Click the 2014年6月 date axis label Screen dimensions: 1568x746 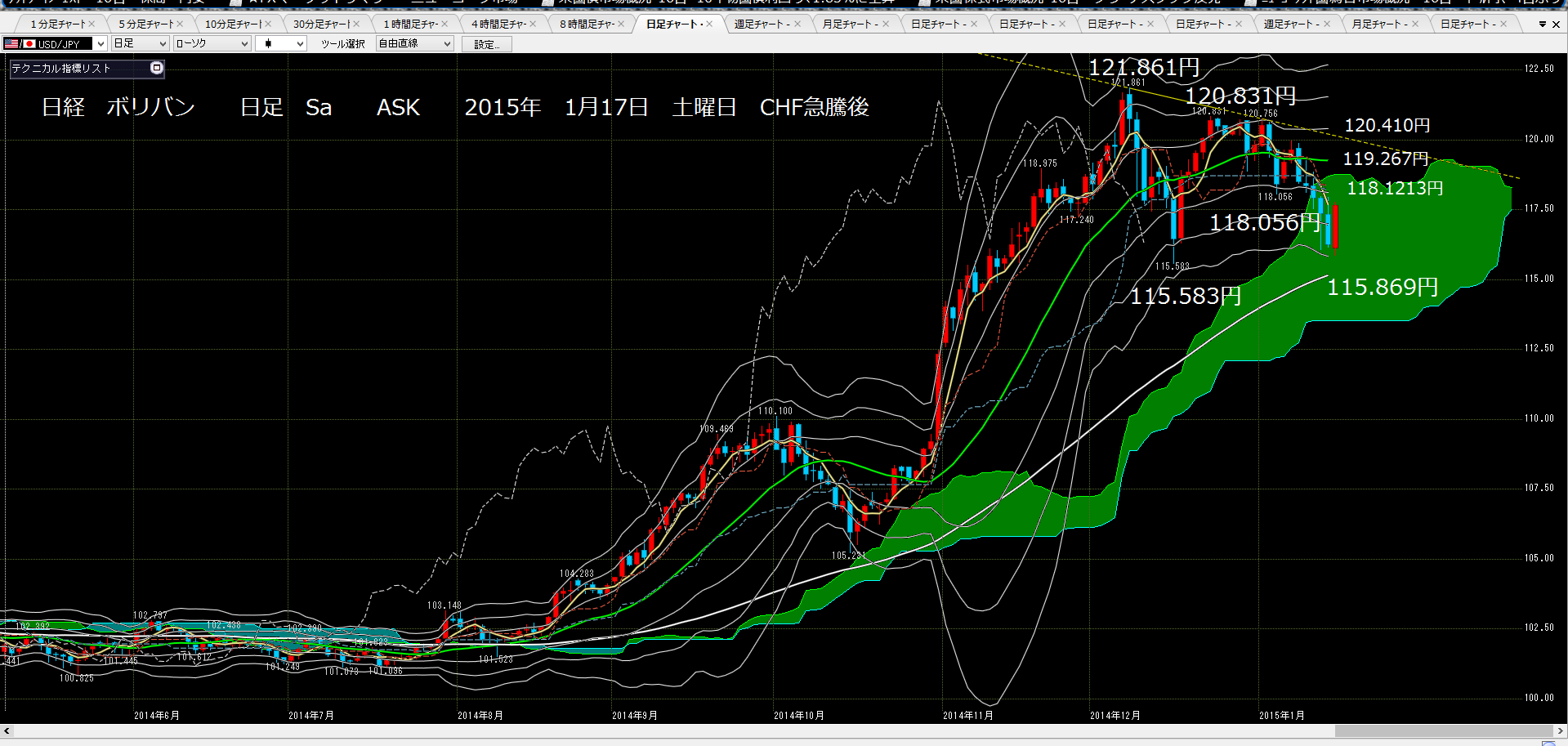[x=157, y=716]
